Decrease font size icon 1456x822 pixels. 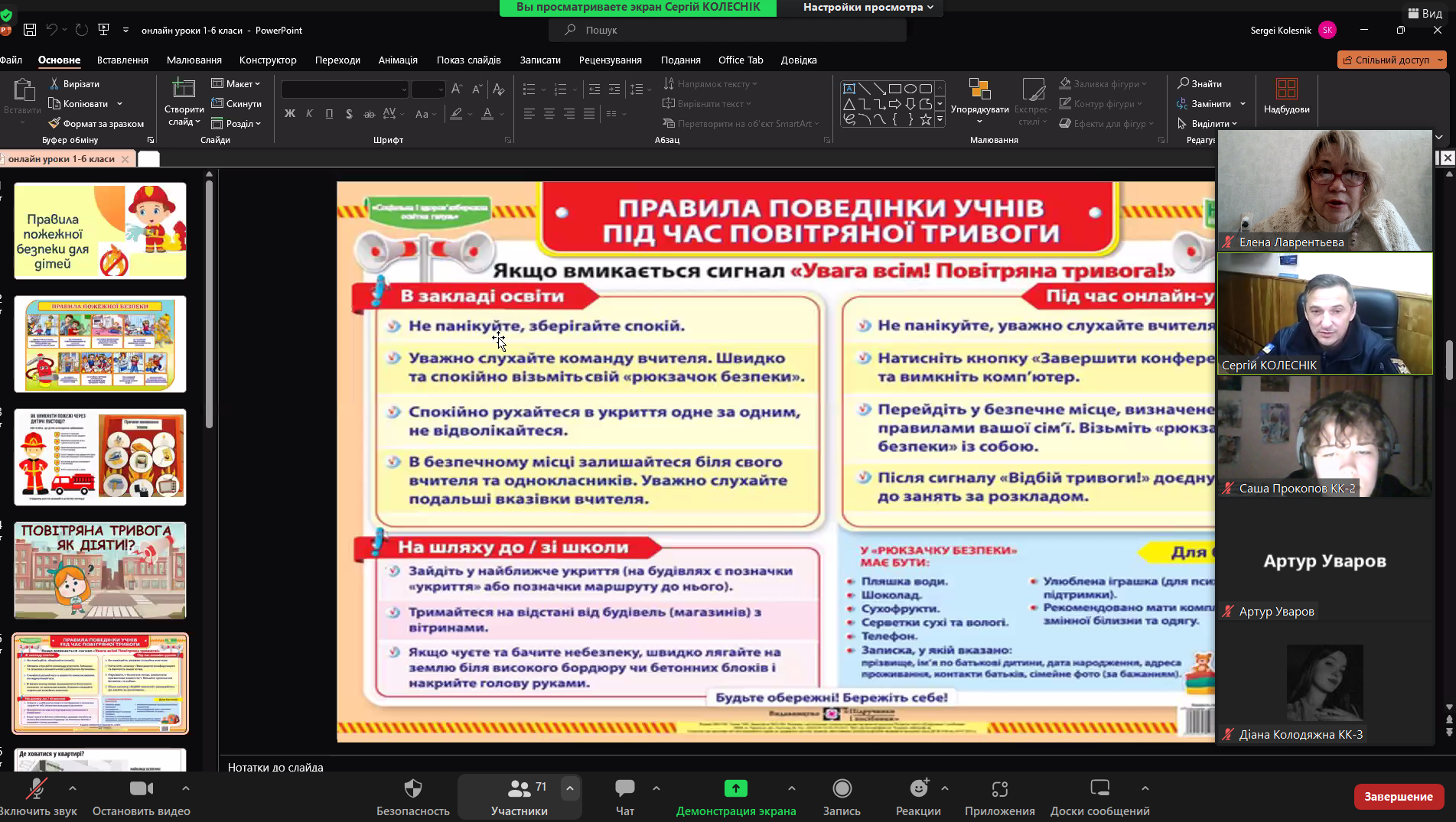click(x=477, y=89)
